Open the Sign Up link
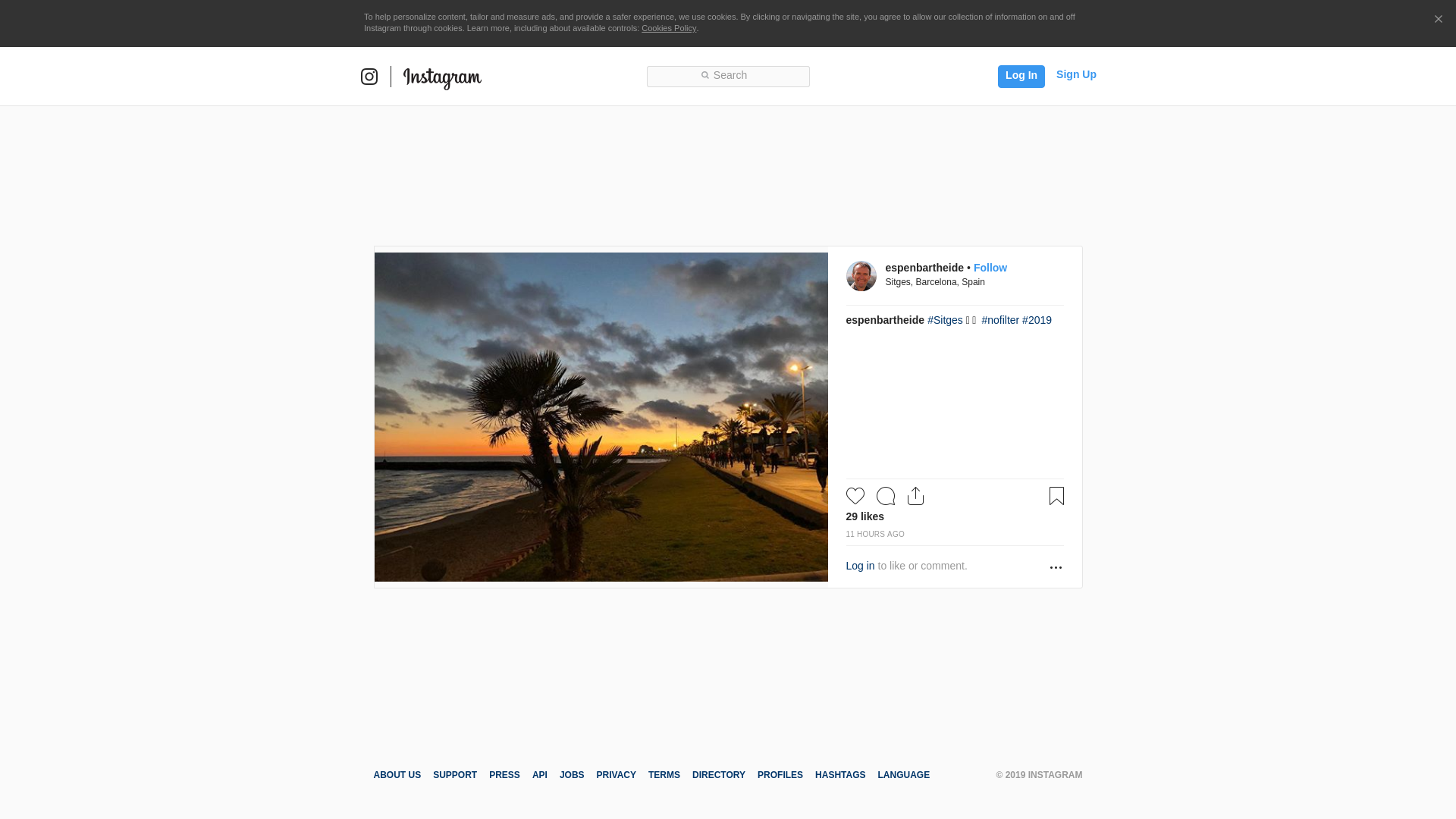Viewport: 1456px width, 819px height. coord(1076,74)
